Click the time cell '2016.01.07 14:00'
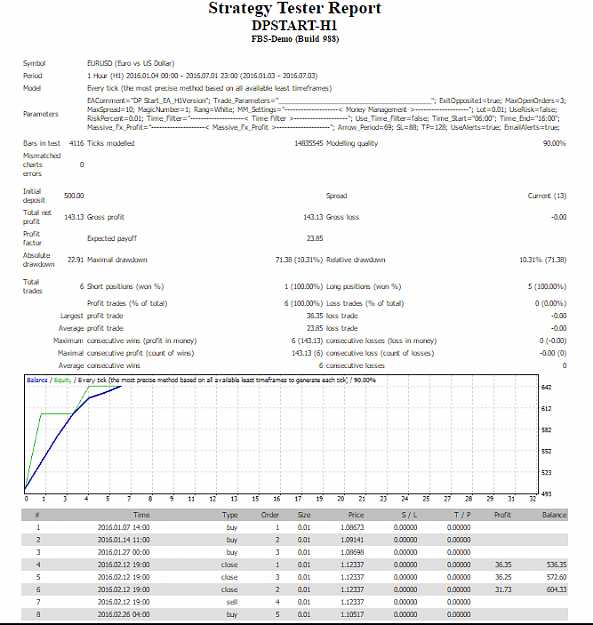Viewport: 593px width, 625px height. pos(124,527)
